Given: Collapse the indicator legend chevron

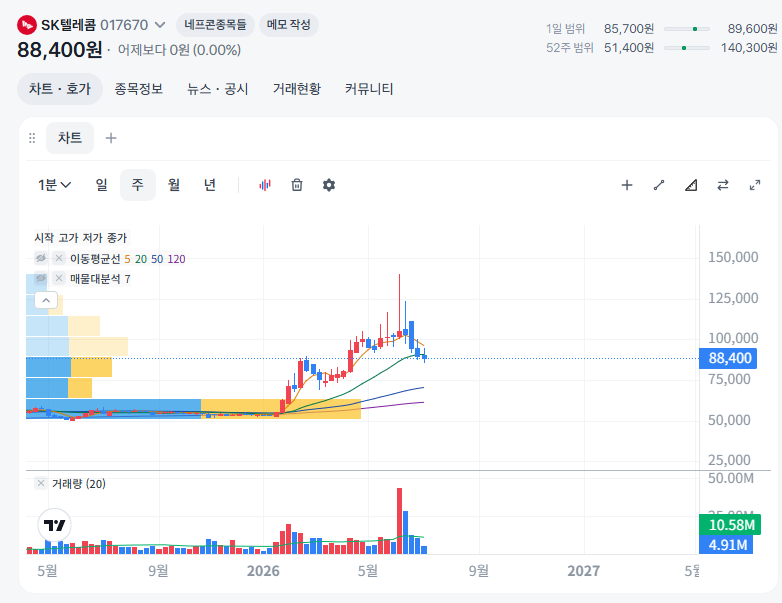Looking at the screenshot, I should click(x=46, y=300).
